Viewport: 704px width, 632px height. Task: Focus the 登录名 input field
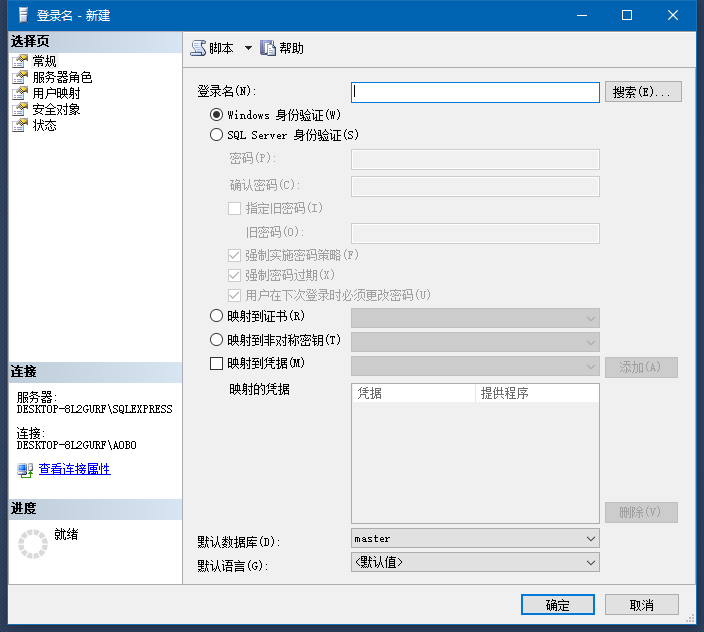point(475,92)
